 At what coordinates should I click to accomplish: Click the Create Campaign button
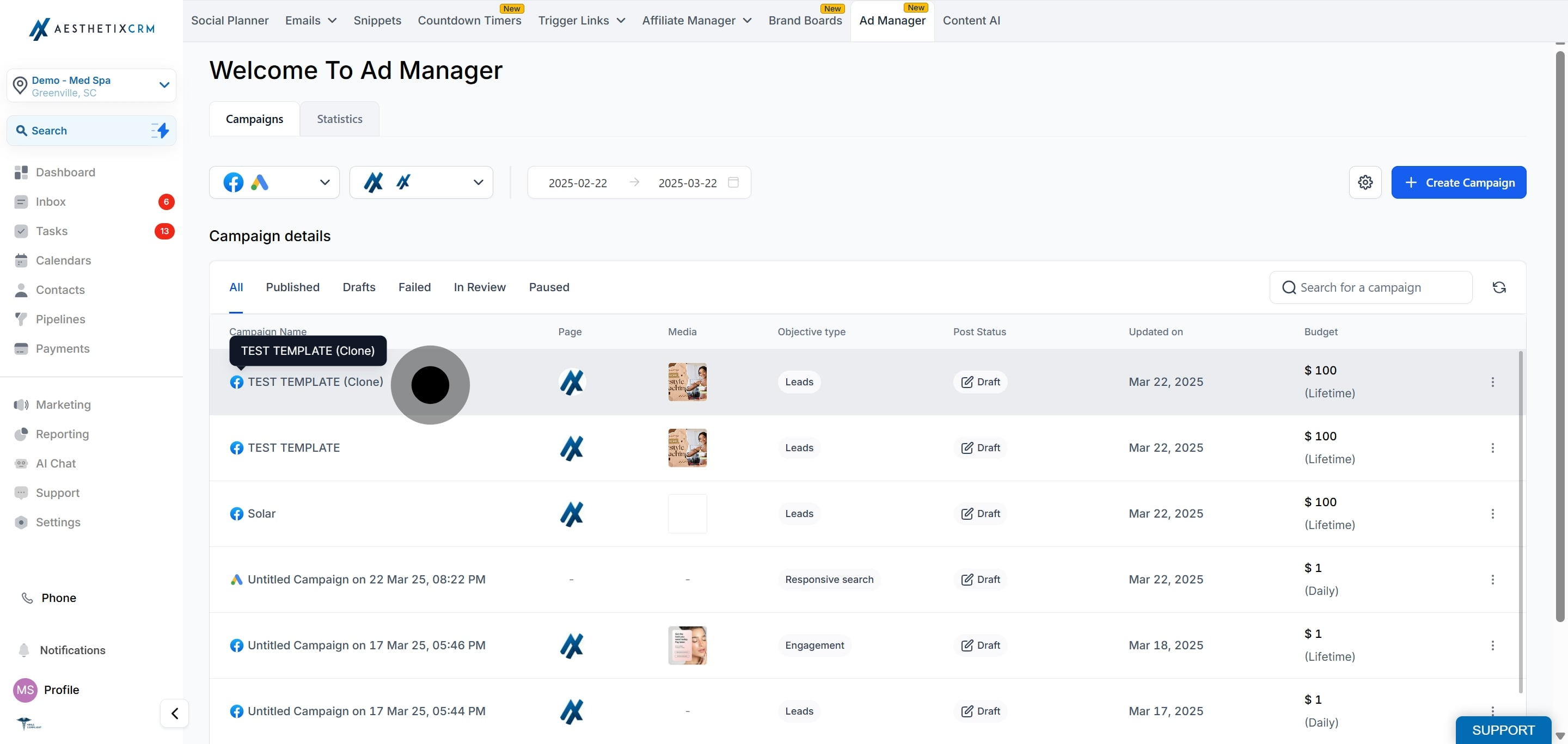pos(1458,182)
